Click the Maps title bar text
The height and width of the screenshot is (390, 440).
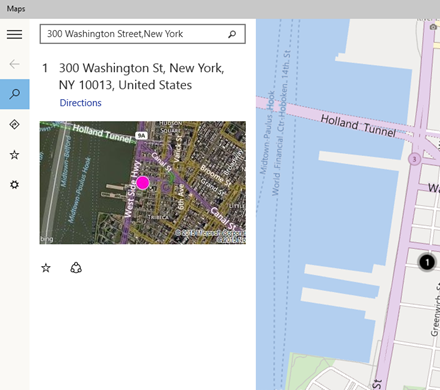pos(16,9)
